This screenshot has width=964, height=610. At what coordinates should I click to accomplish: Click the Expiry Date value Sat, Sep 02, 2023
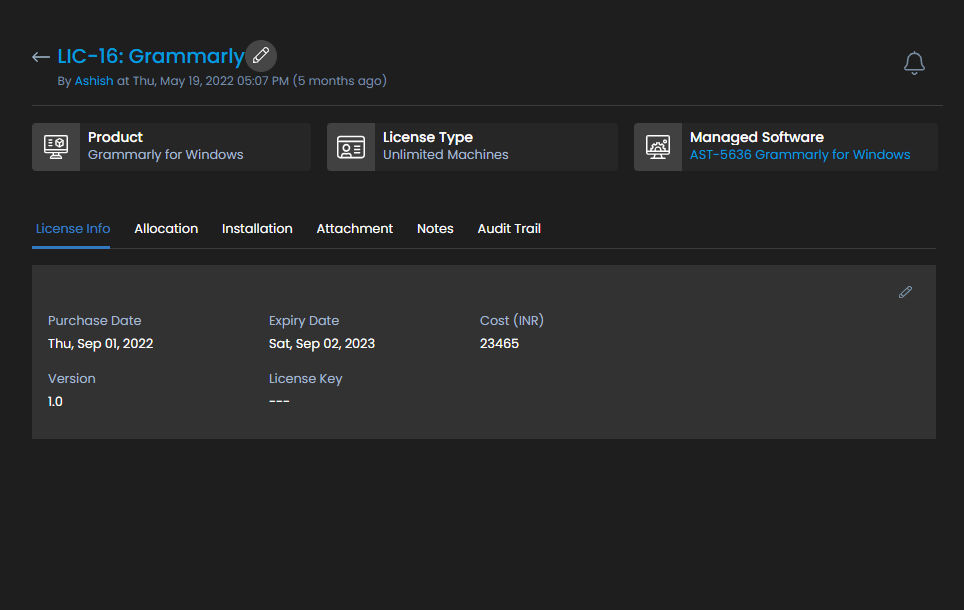tap(322, 343)
